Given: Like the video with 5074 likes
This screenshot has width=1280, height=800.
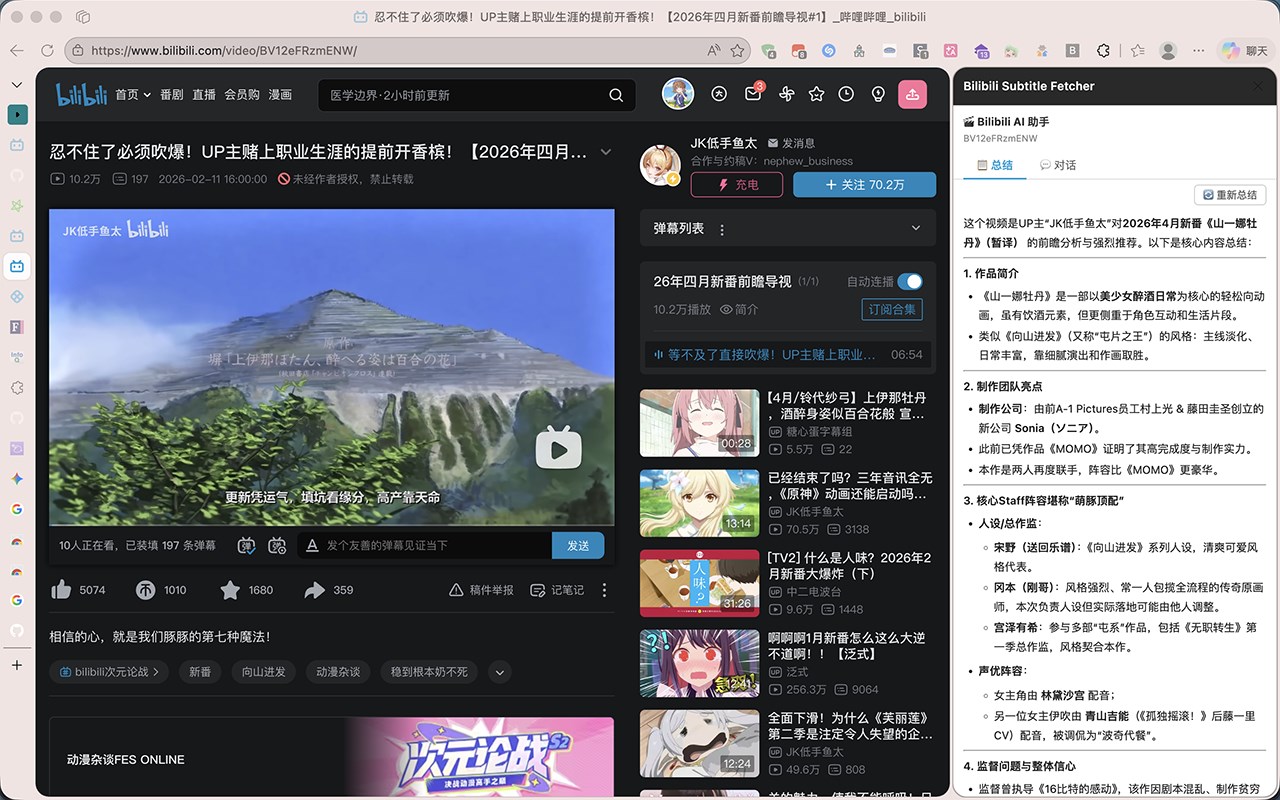Looking at the screenshot, I should [x=61, y=590].
